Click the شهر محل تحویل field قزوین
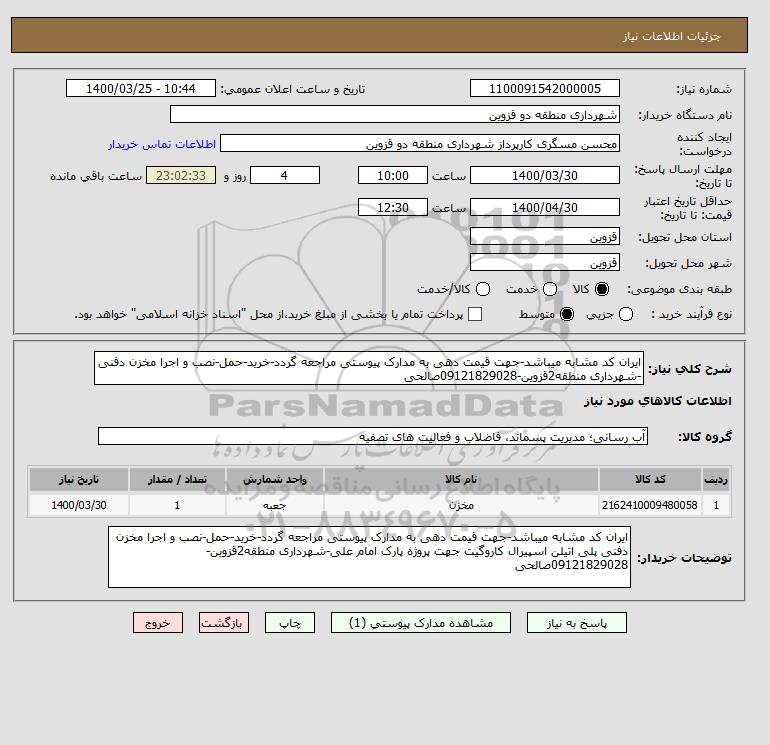Screen dimensions: 770x745 (x=545, y=262)
